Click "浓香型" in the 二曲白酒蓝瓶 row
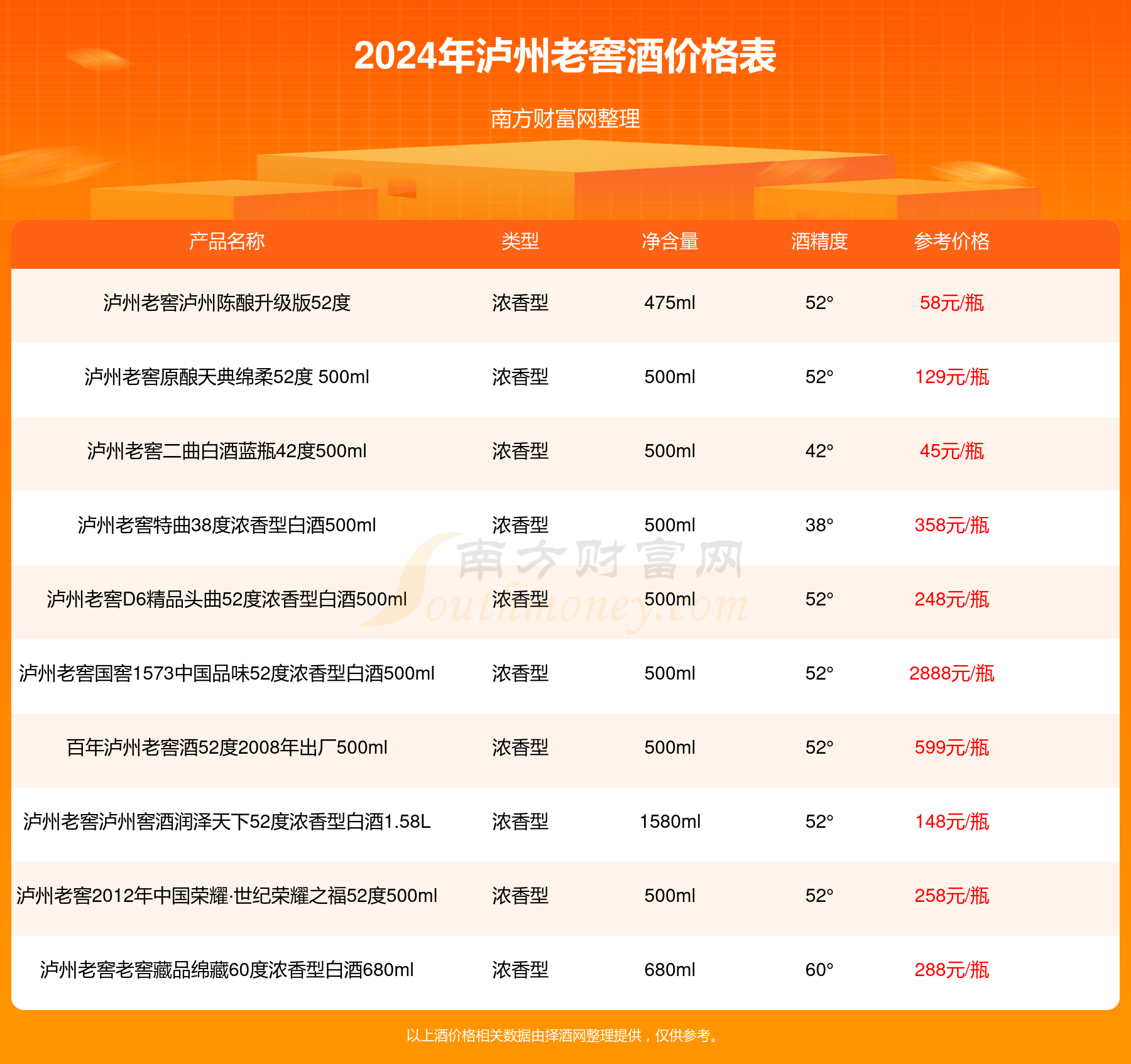 [x=520, y=451]
